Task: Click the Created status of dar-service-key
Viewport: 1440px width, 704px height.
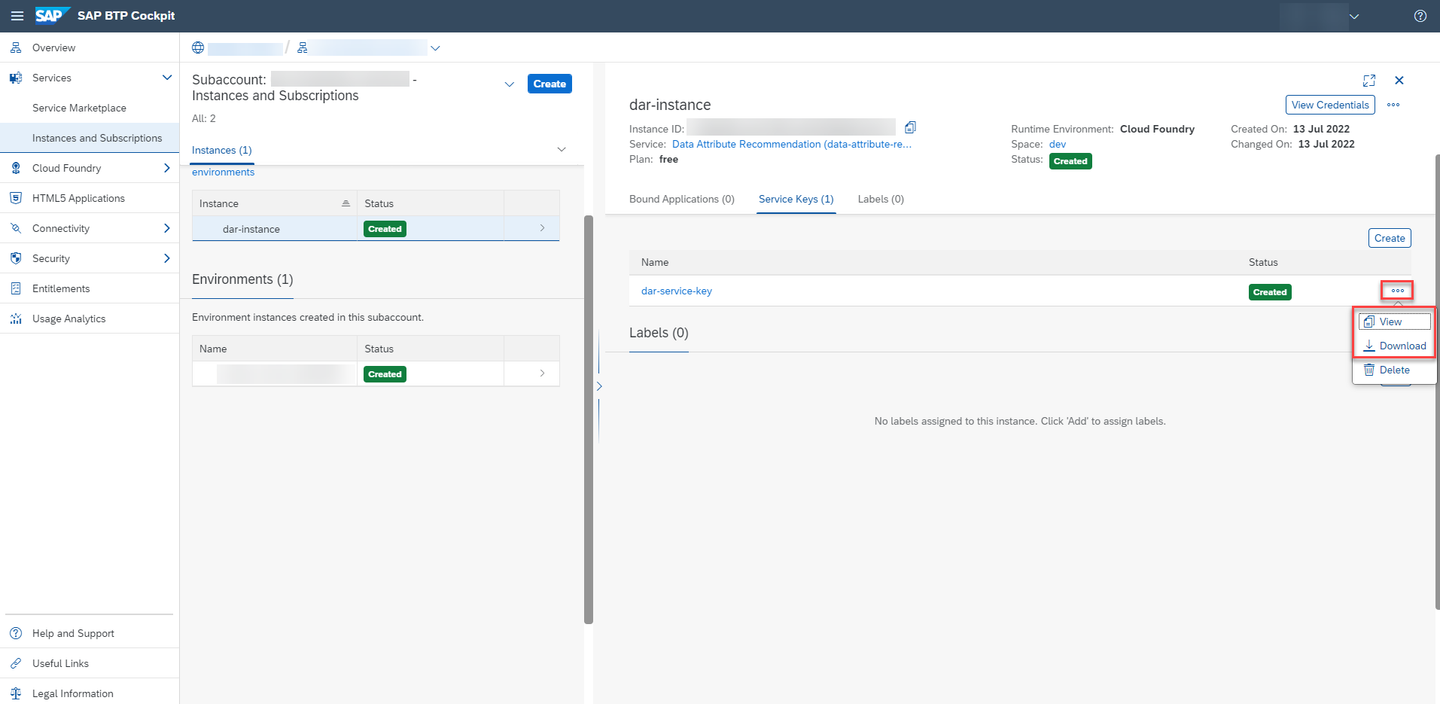Action: [1270, 292]
